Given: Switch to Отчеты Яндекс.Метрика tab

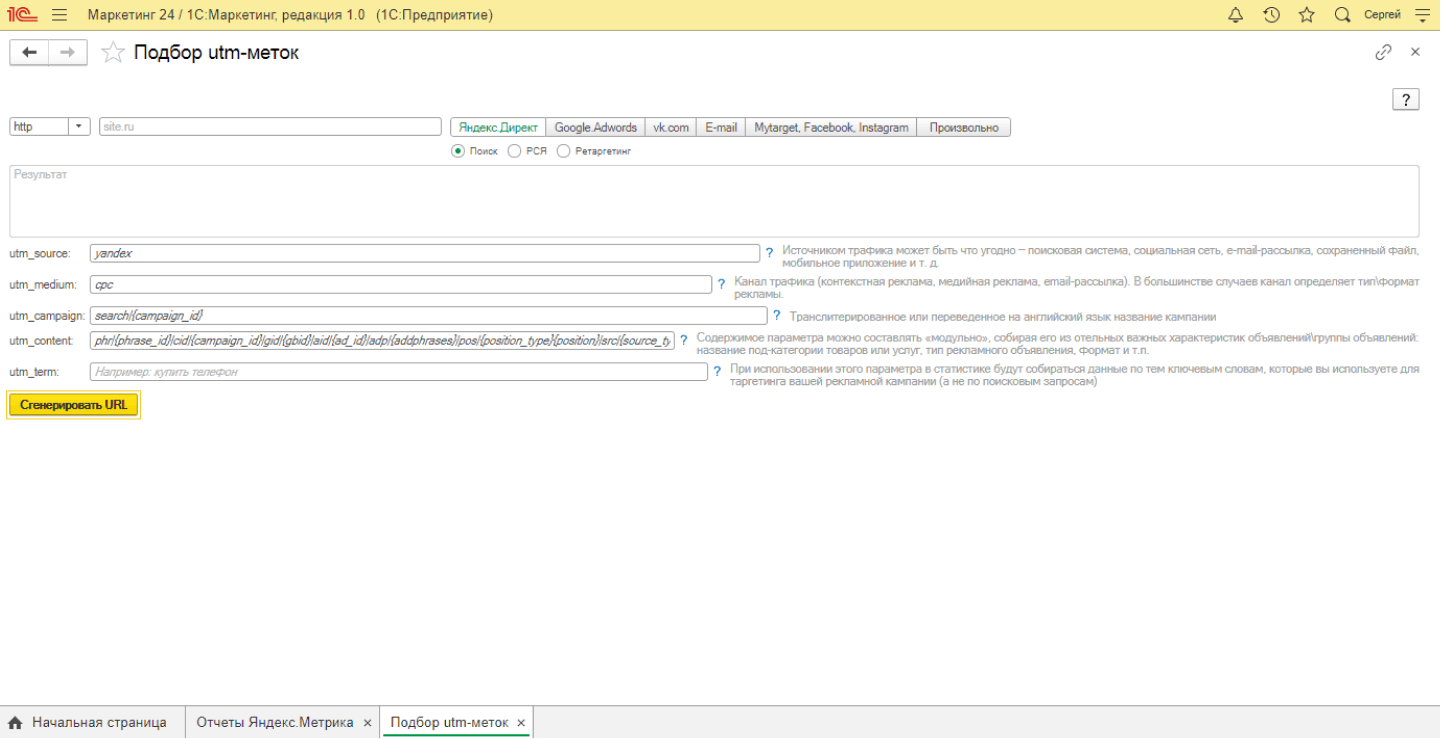Looking at the screenshot, I should pos(274,722).
